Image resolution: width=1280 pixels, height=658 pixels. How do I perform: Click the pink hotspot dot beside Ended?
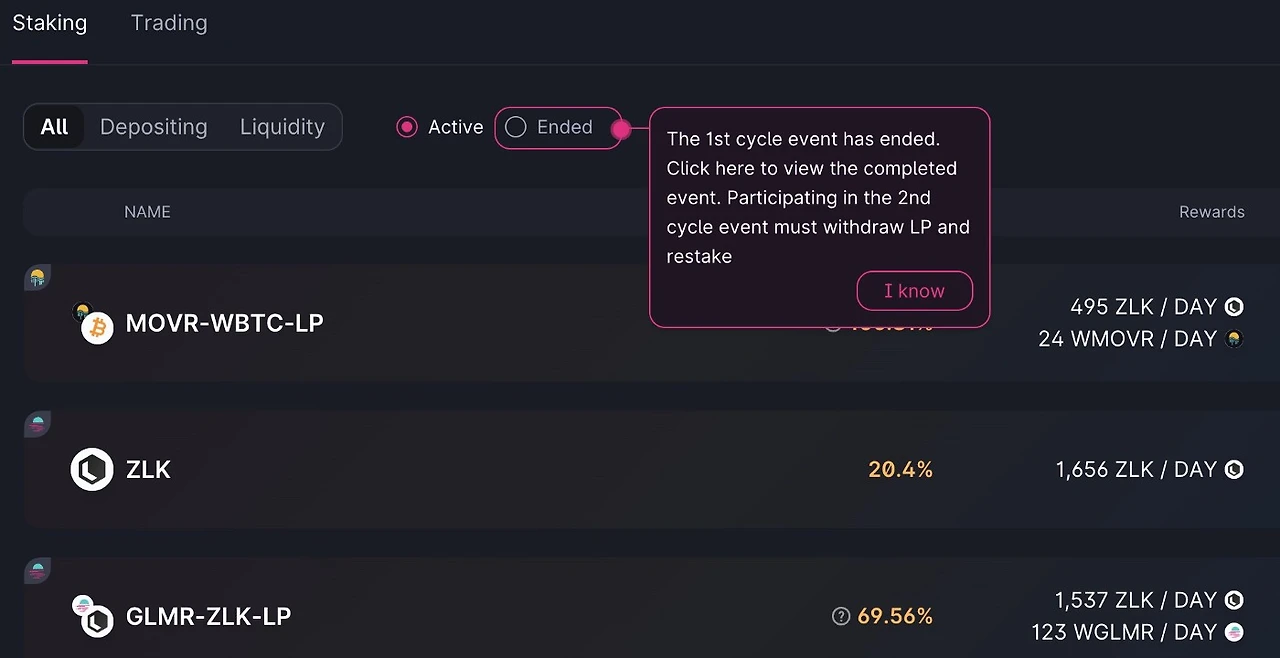621,129
